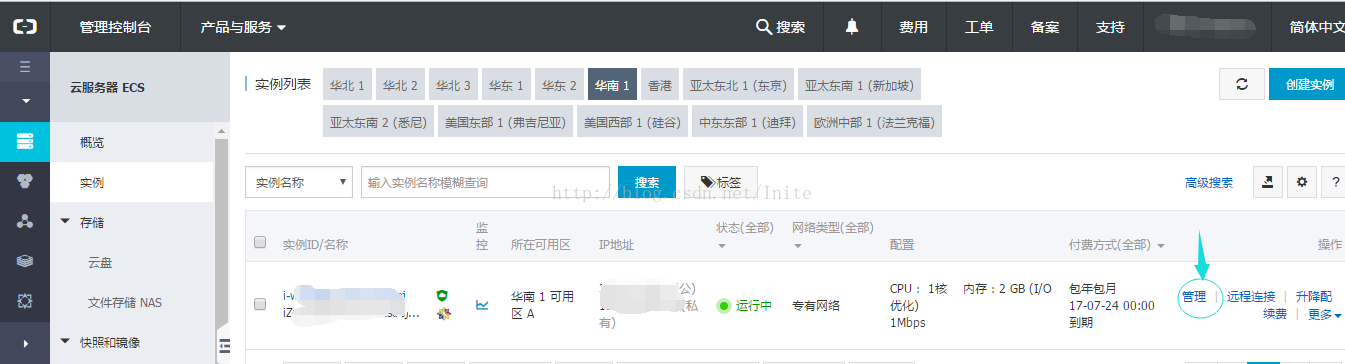Expand the sidebar dark dropdown arrow
Screen dimensions: 1345x364
click(x=25, y=101)
